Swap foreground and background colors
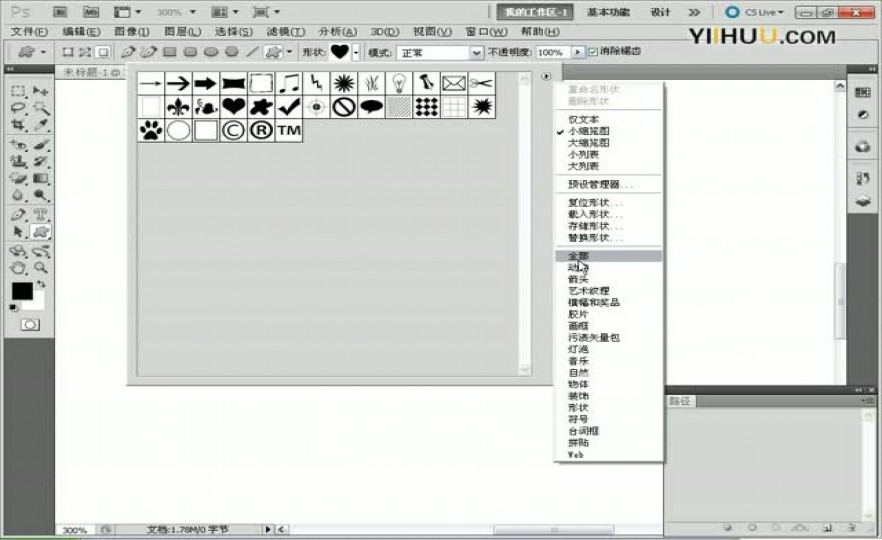 click(41, 284)
